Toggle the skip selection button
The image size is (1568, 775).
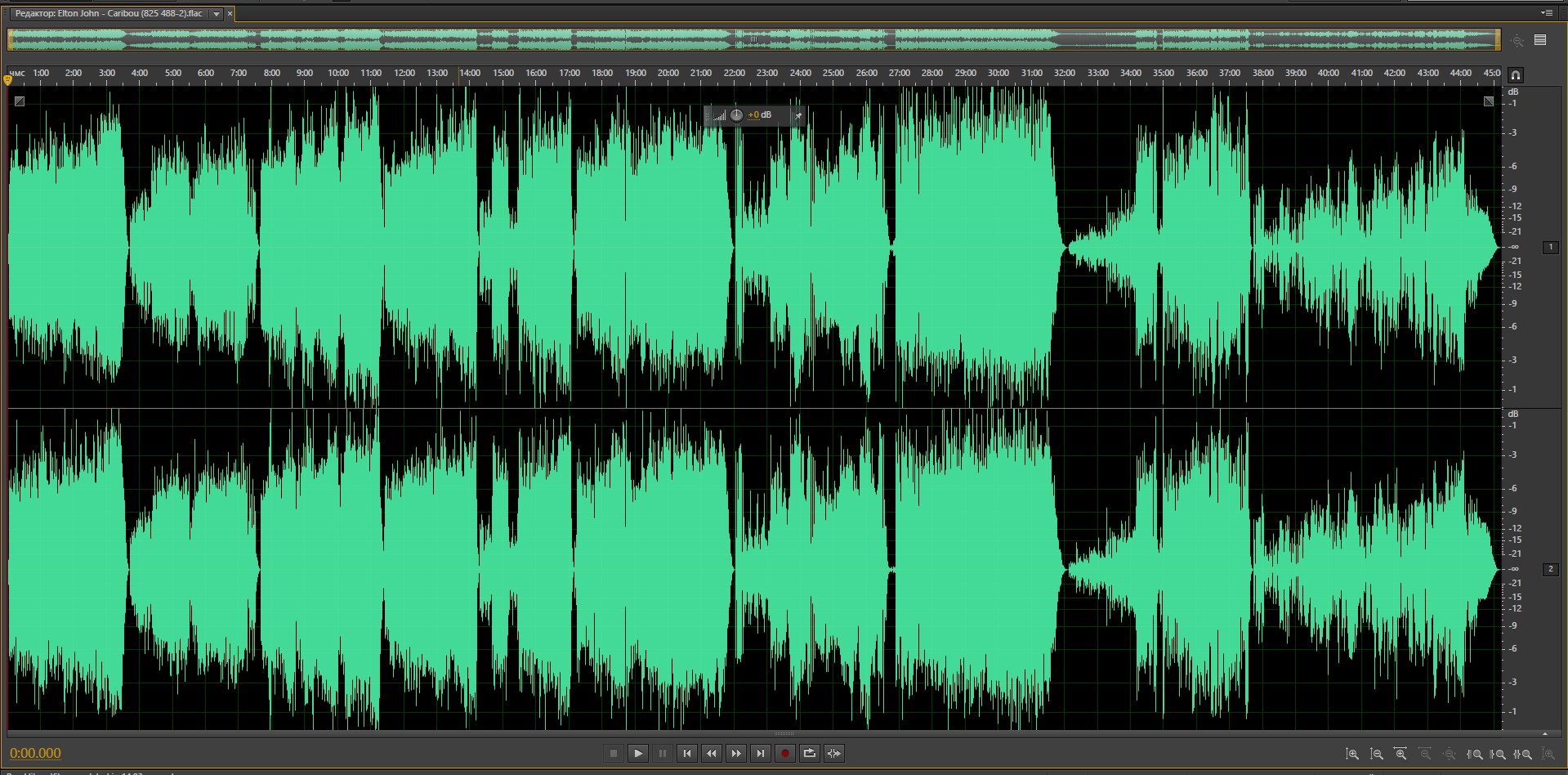[x=833, y=753]
